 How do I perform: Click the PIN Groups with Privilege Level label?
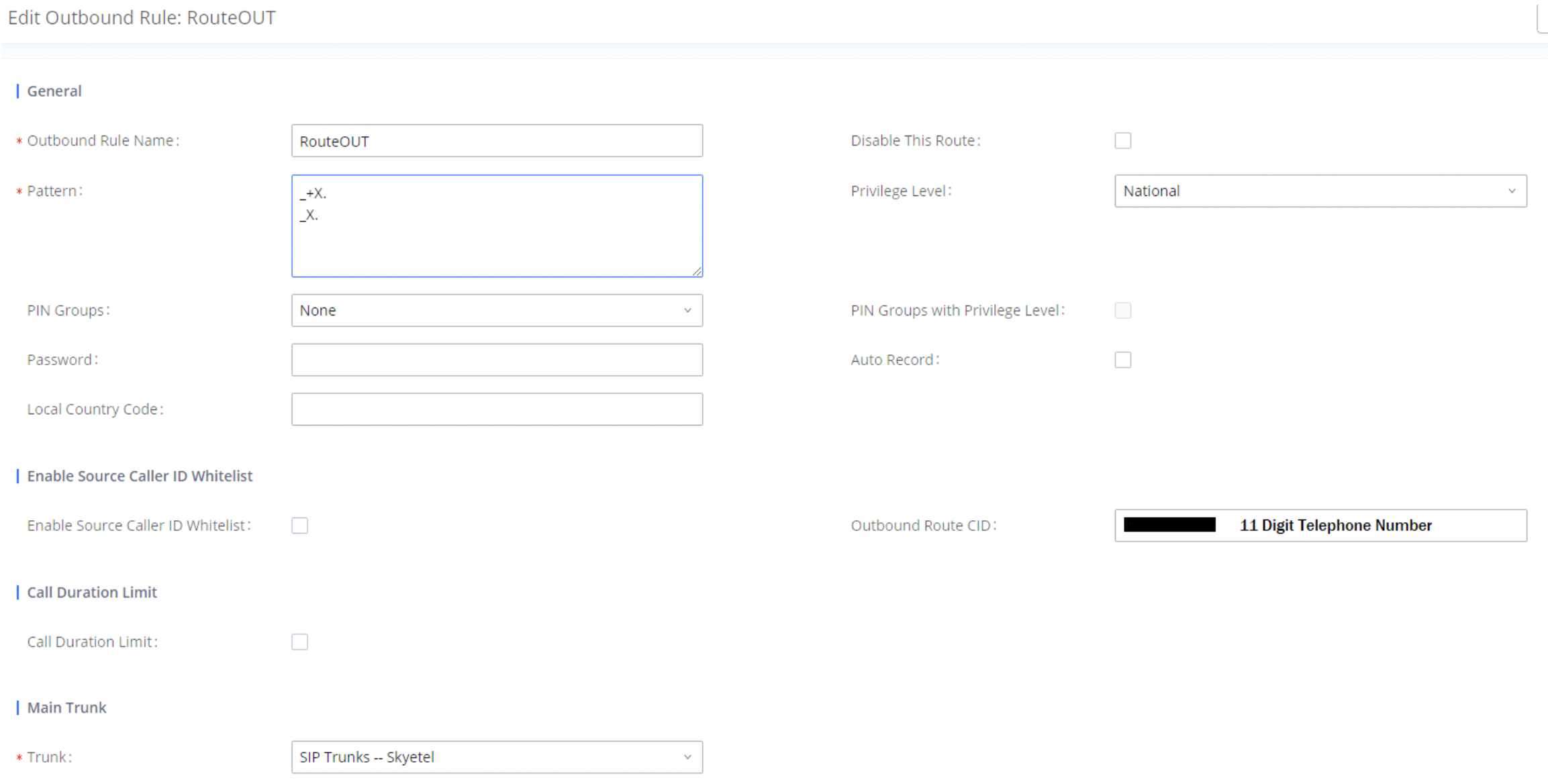pyautogui.click(x=957, y=310)
